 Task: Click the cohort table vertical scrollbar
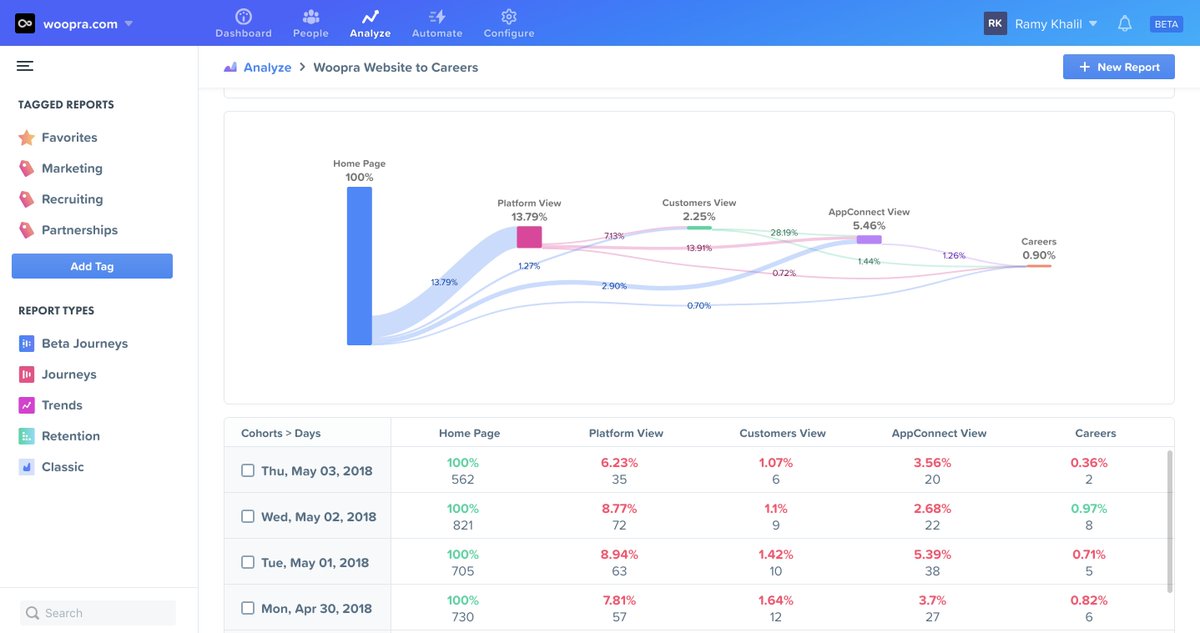coord(1168,520)
